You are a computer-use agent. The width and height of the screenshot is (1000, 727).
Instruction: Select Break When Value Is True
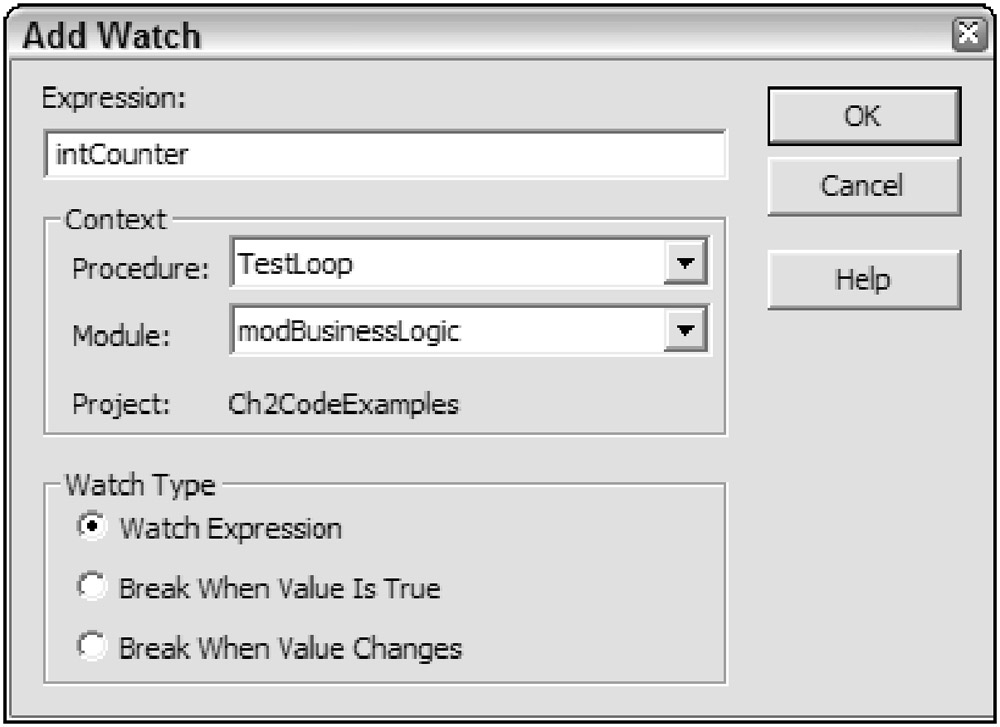(93, 588)
